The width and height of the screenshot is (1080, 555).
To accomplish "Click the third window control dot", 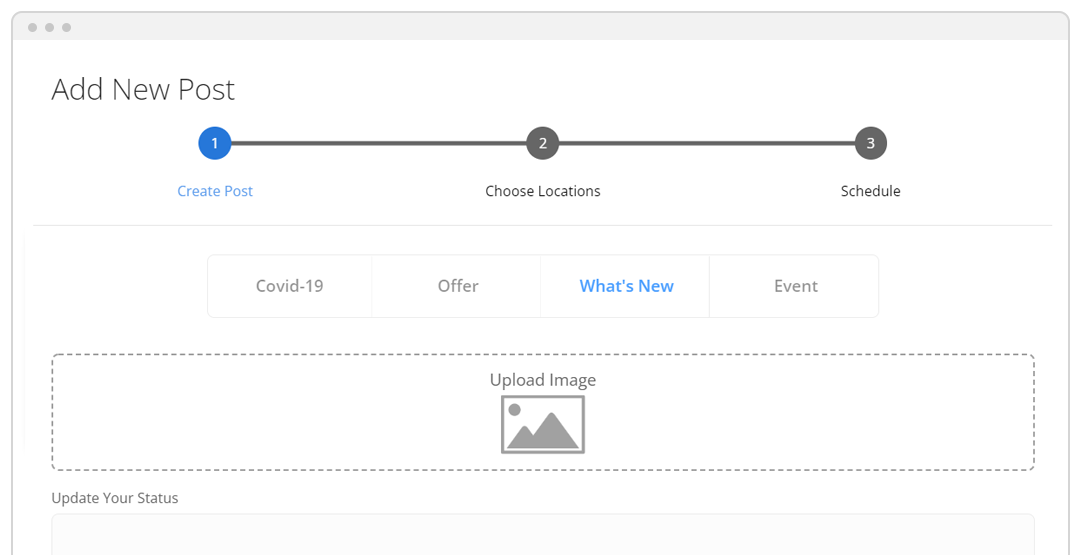I will point(66,27).
